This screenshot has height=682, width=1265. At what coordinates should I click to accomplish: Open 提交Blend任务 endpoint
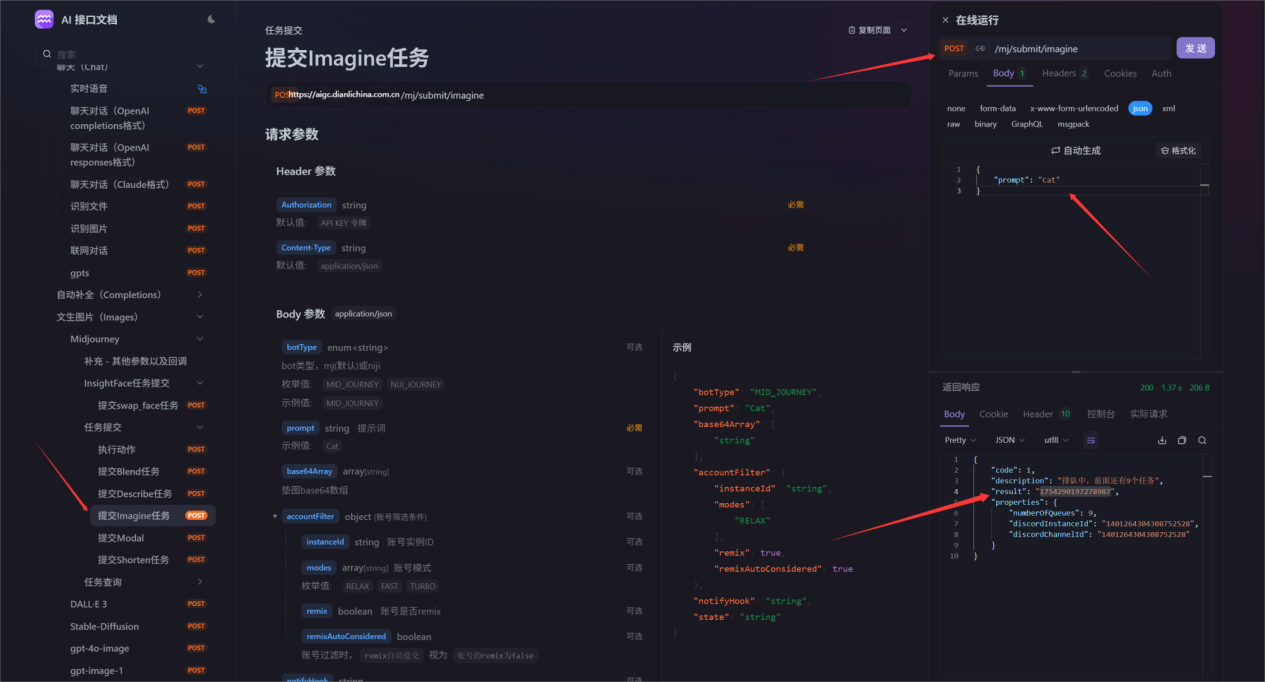click(x=129, y=471)
